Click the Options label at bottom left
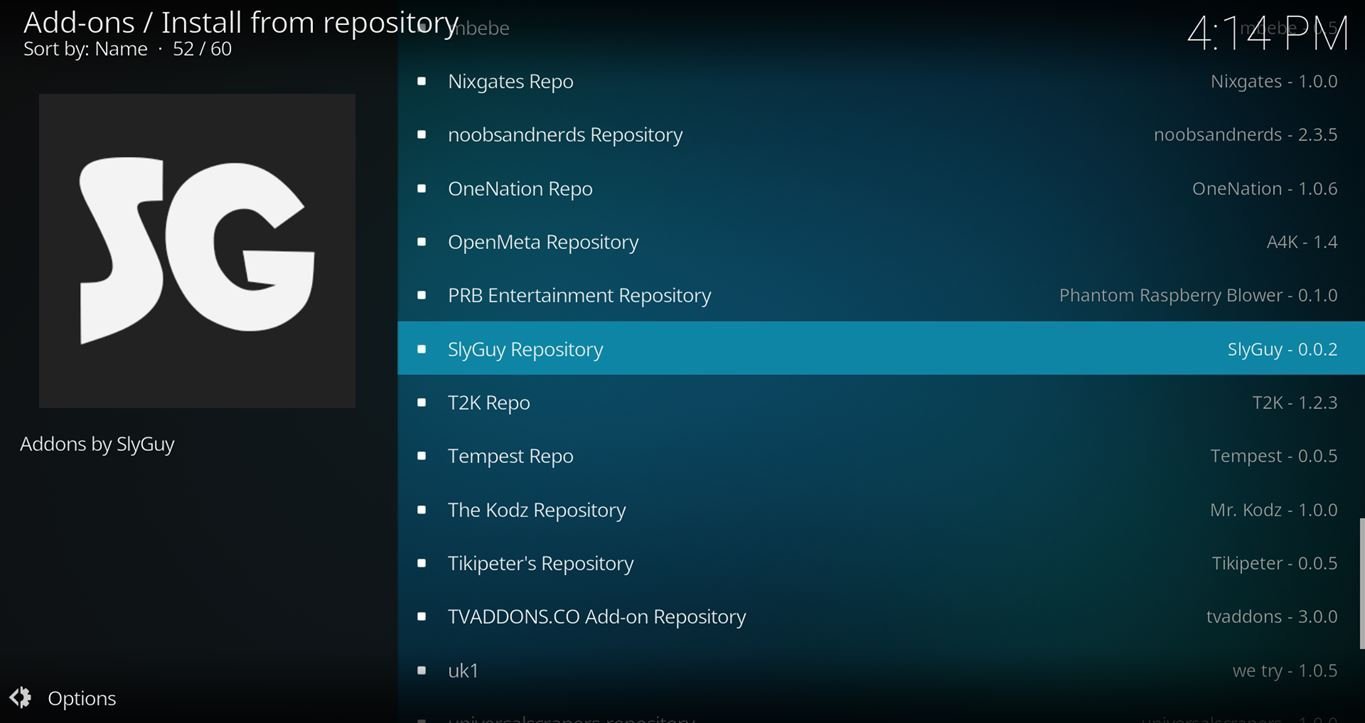The image size is (1365, 723). [x=82, y=698]
